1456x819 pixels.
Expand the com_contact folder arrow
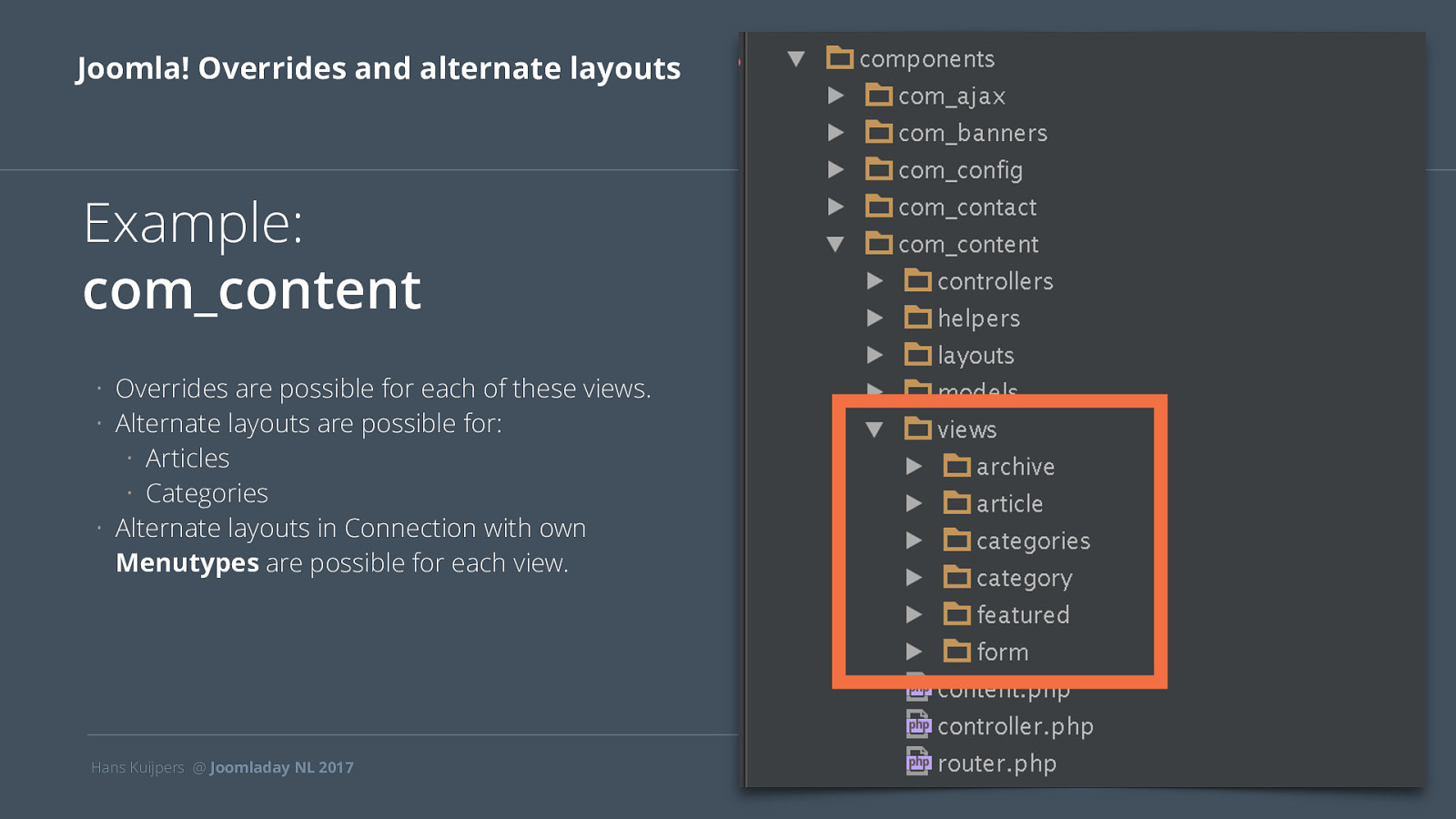[835, 207]
